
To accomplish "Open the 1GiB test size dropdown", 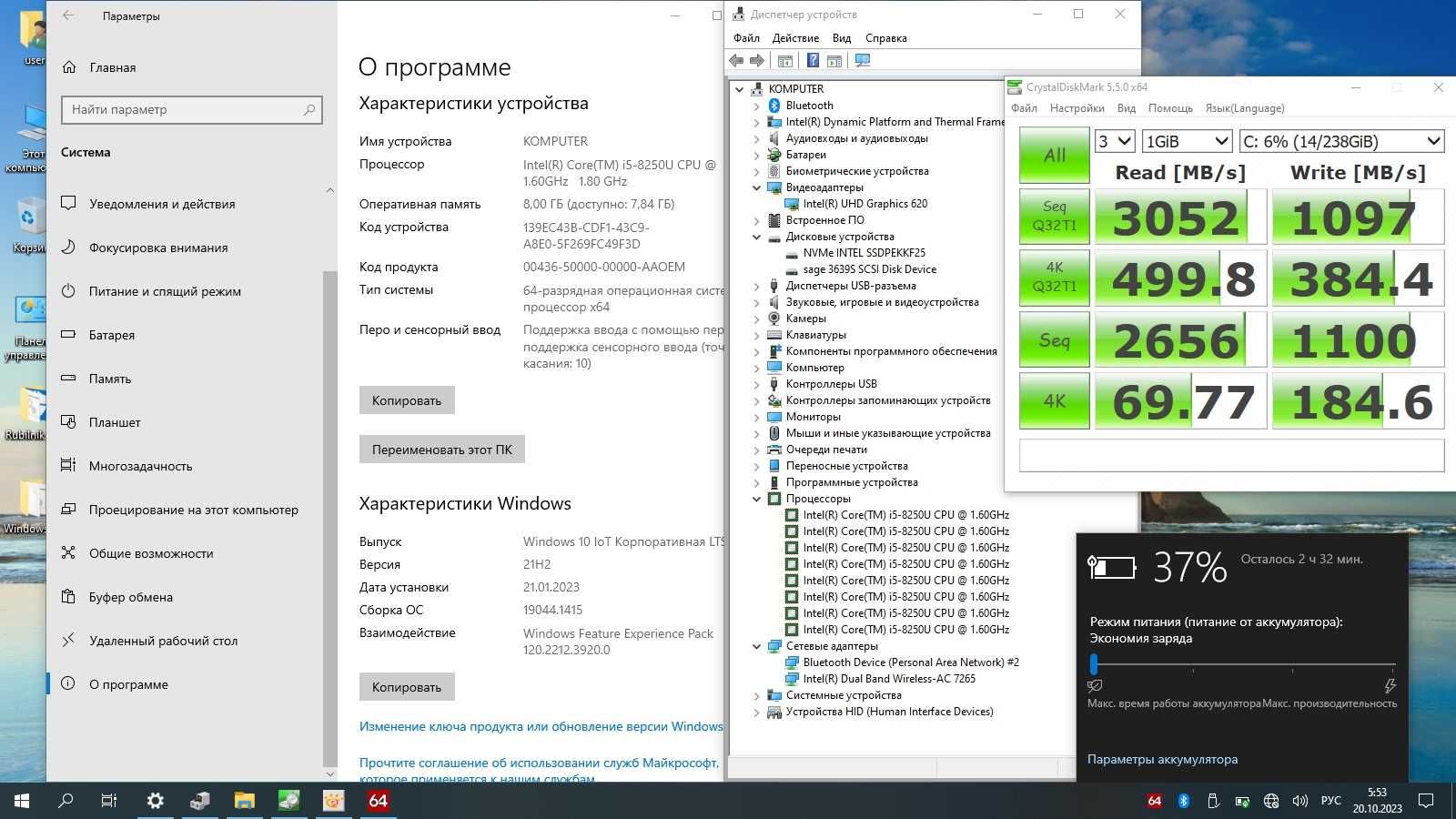I will click(1187, 141).
